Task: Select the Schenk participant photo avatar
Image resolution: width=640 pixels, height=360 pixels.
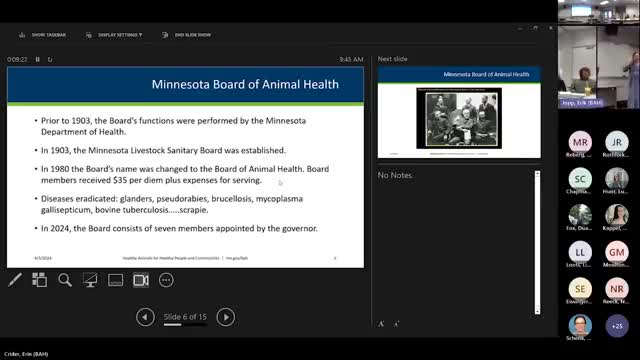Action: coord(580,325)
